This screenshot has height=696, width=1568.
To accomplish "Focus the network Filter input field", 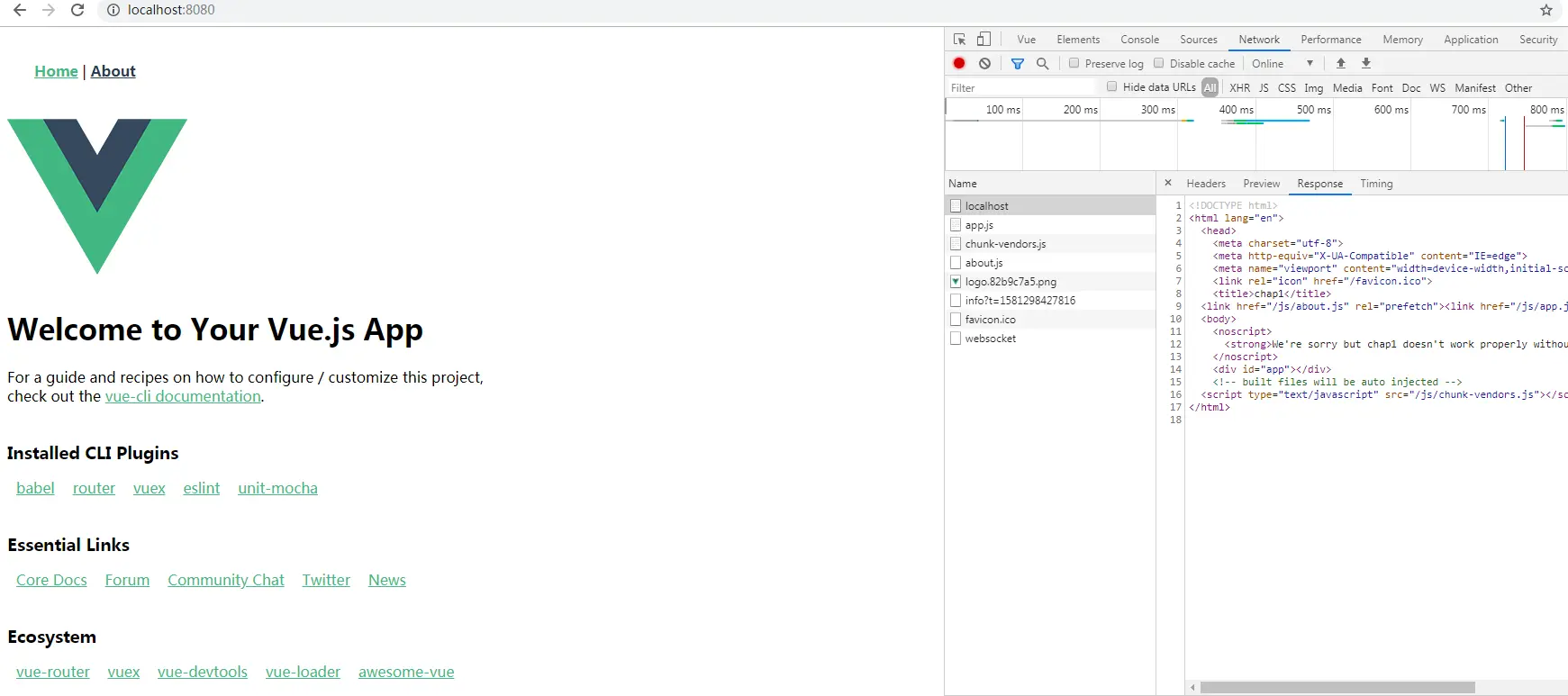I will [1021, 87].
